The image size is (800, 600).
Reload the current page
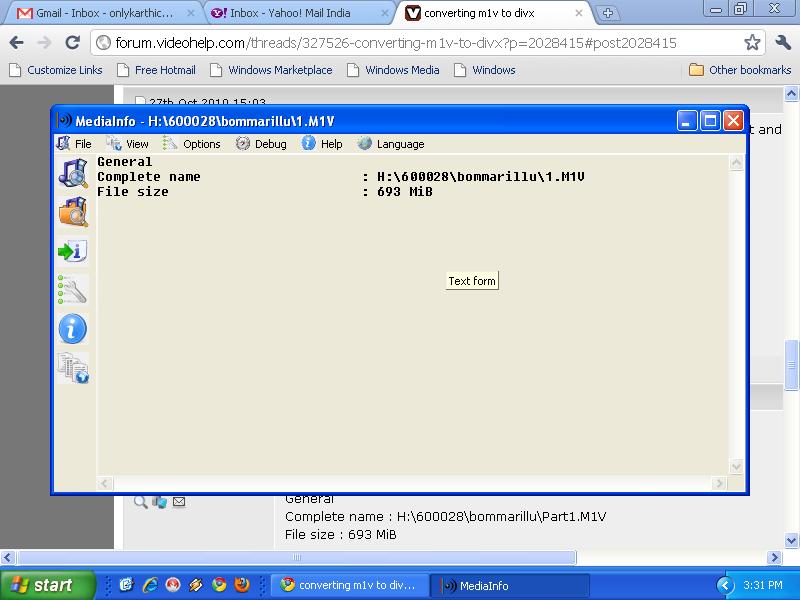point(73,42)
